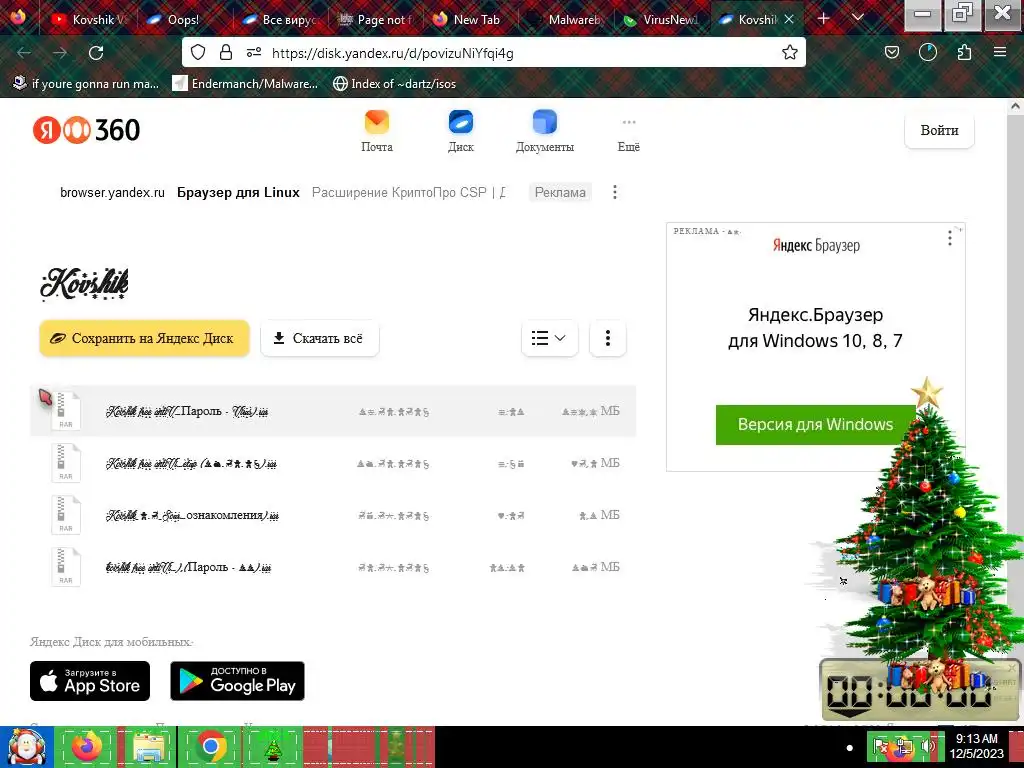This screenshot has width=1024, height=768.
Task: Switch to the Kovshik YouTube tab
Action: pos(88,20)
